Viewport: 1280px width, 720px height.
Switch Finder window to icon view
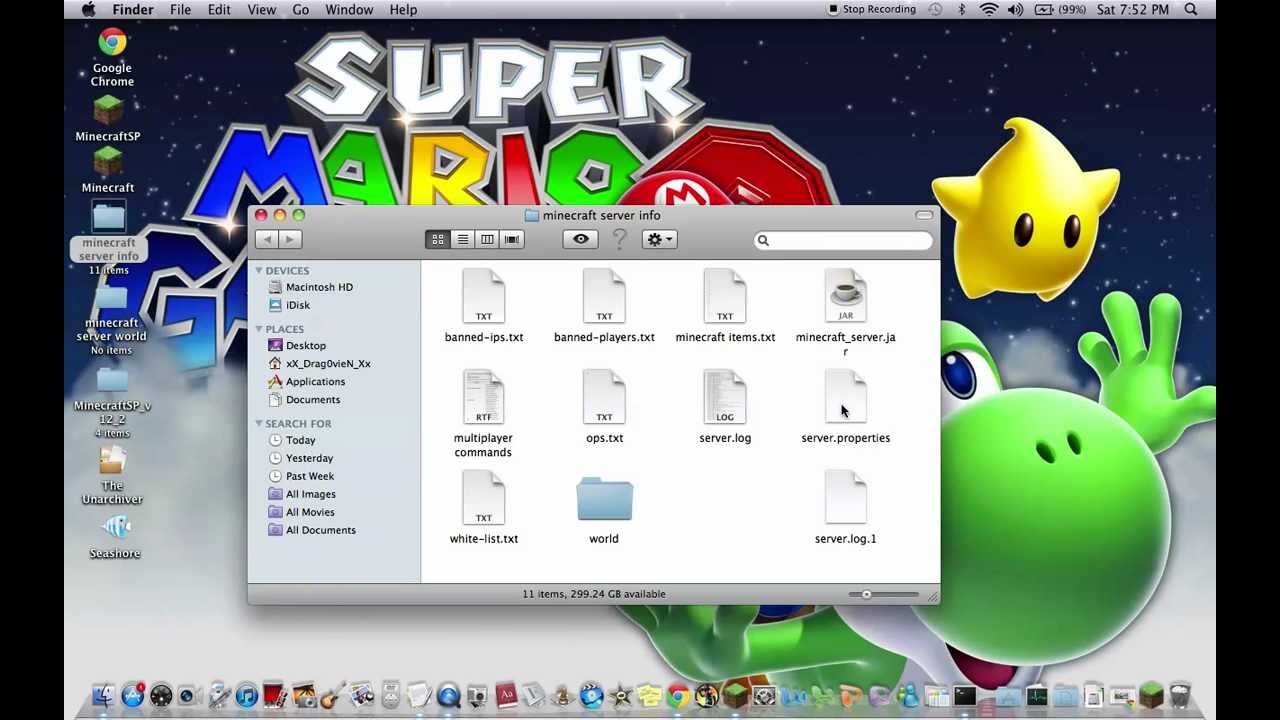[438, 239]
